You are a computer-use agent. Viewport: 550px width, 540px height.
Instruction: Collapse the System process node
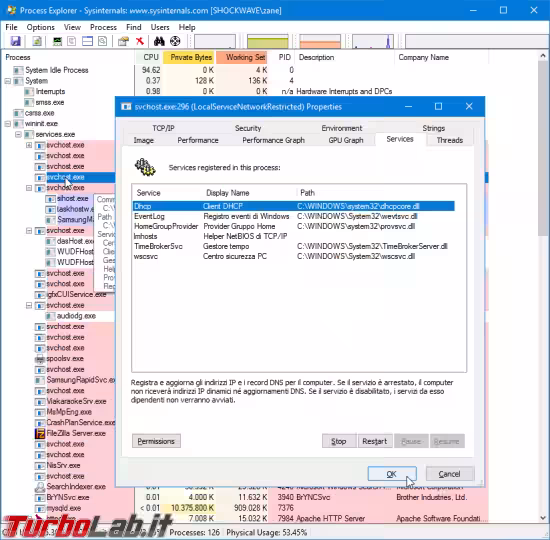(8, 81)
